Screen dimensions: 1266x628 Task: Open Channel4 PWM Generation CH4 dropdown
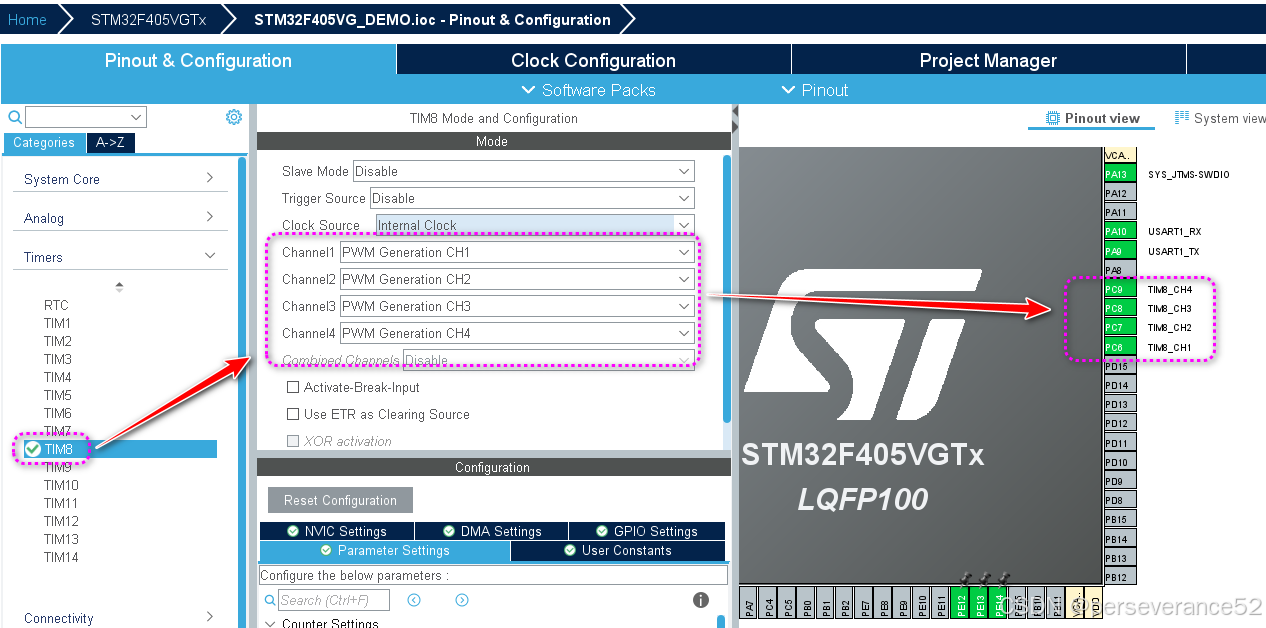point(517,333)
